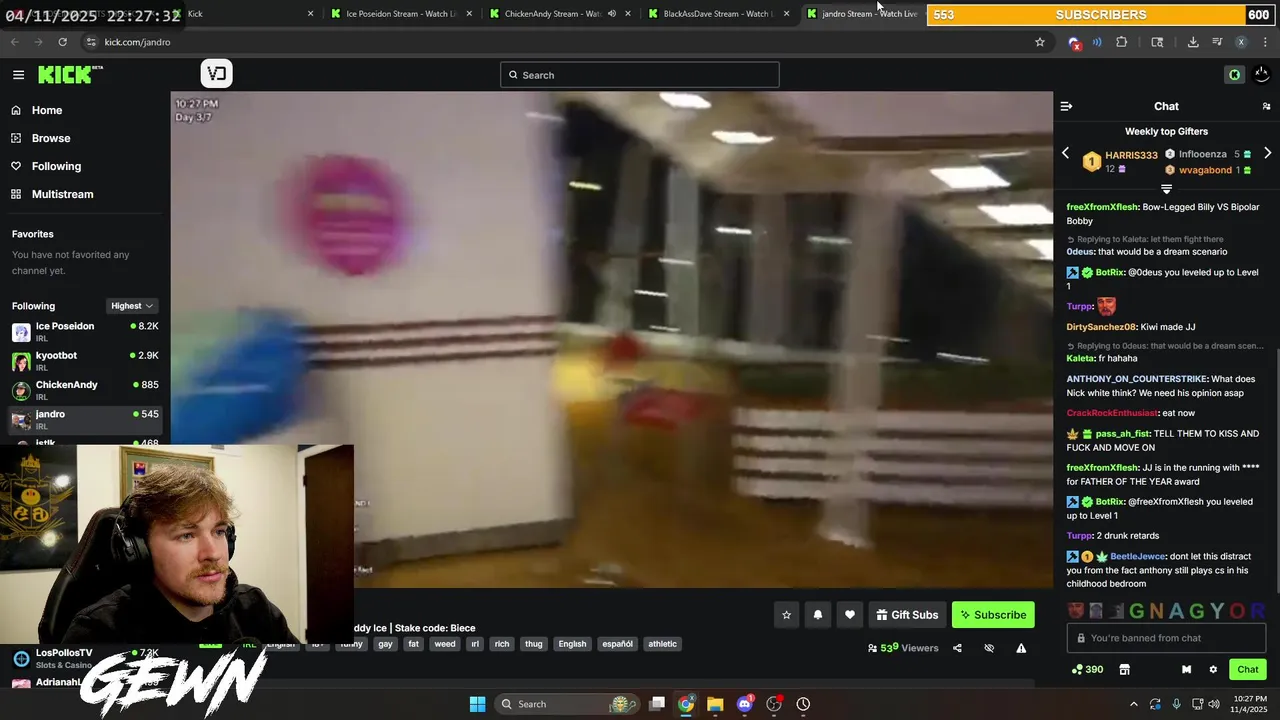Viewport: 1280px width, 720px height.
Task: Click the English stream tag
Action: [x=572, y=644]
